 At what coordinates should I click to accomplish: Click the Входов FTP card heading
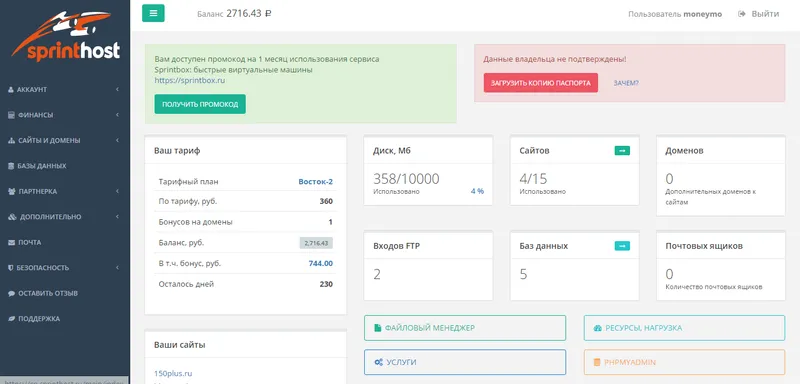(x=396, y=246)
